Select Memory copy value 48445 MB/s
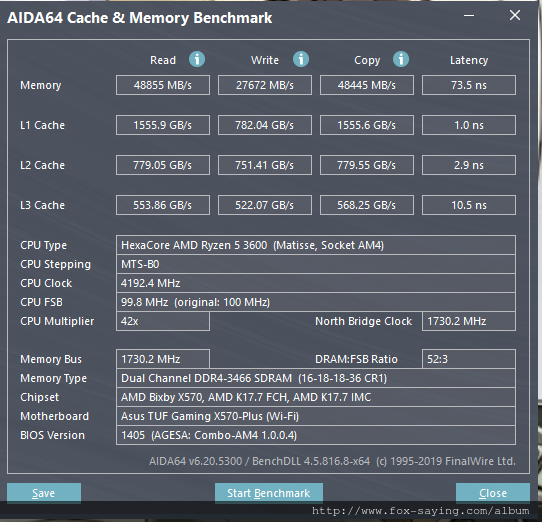542x522 pixels. [x=367, y=85]
